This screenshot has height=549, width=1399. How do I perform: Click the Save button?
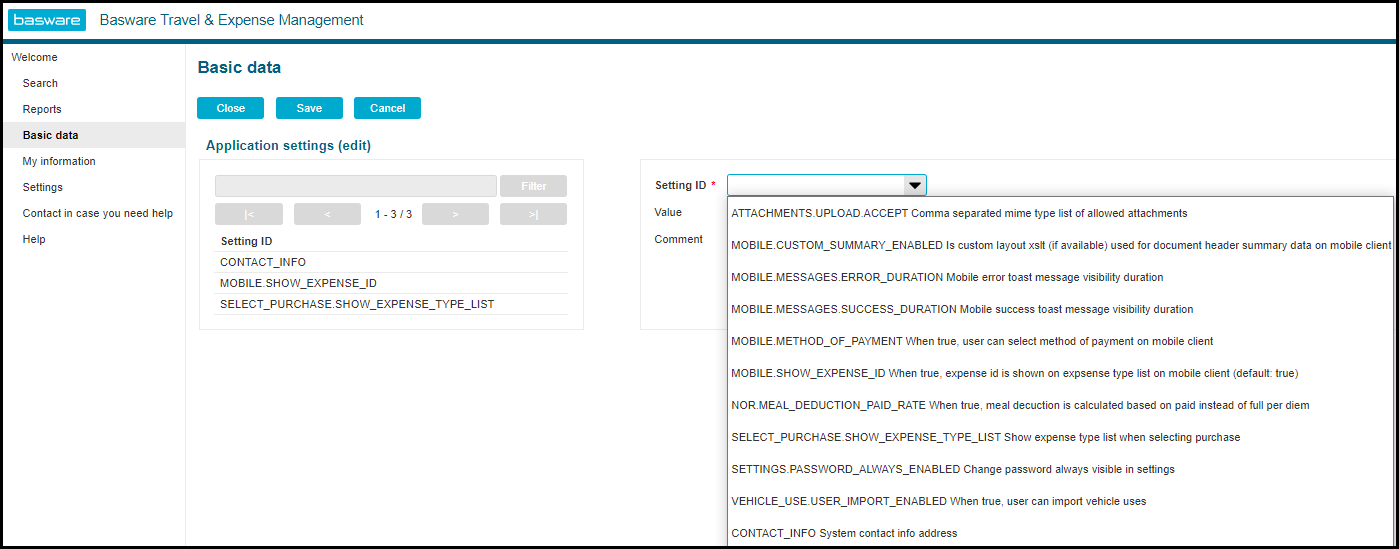pyautogui.click(x=309, y=108)
